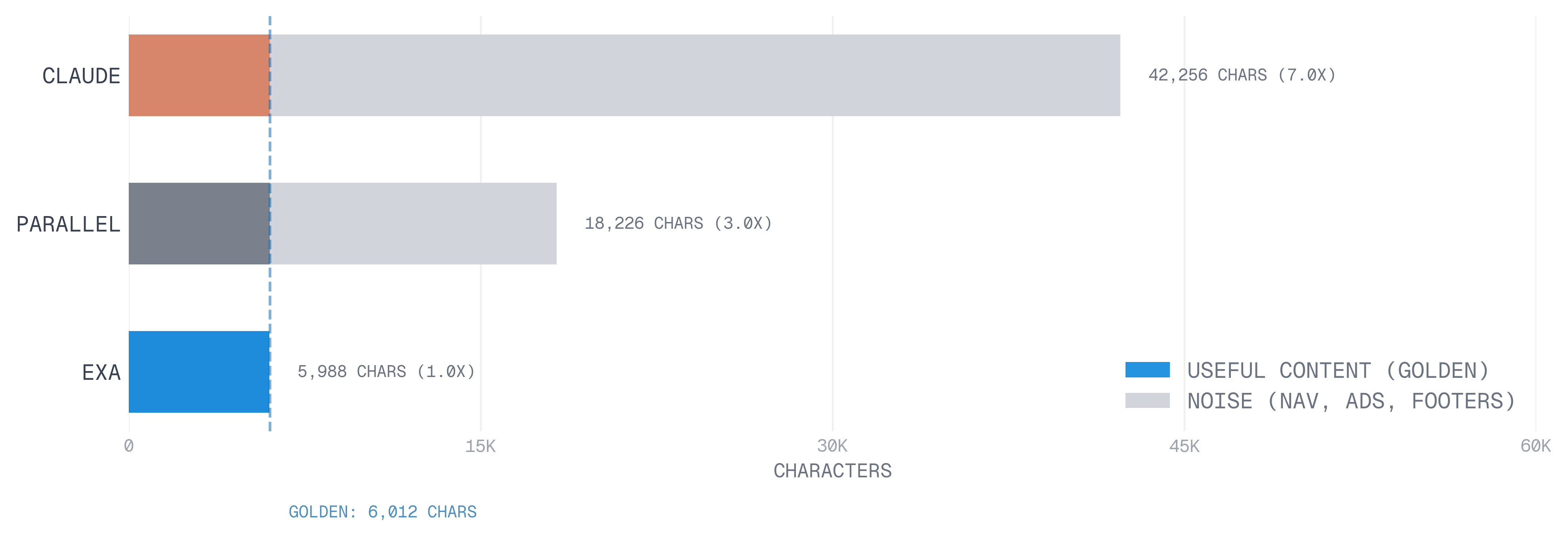Click the blue Useful Content legend swatch
This screenshot has width=1568, height=536.
coord(1147,370)
